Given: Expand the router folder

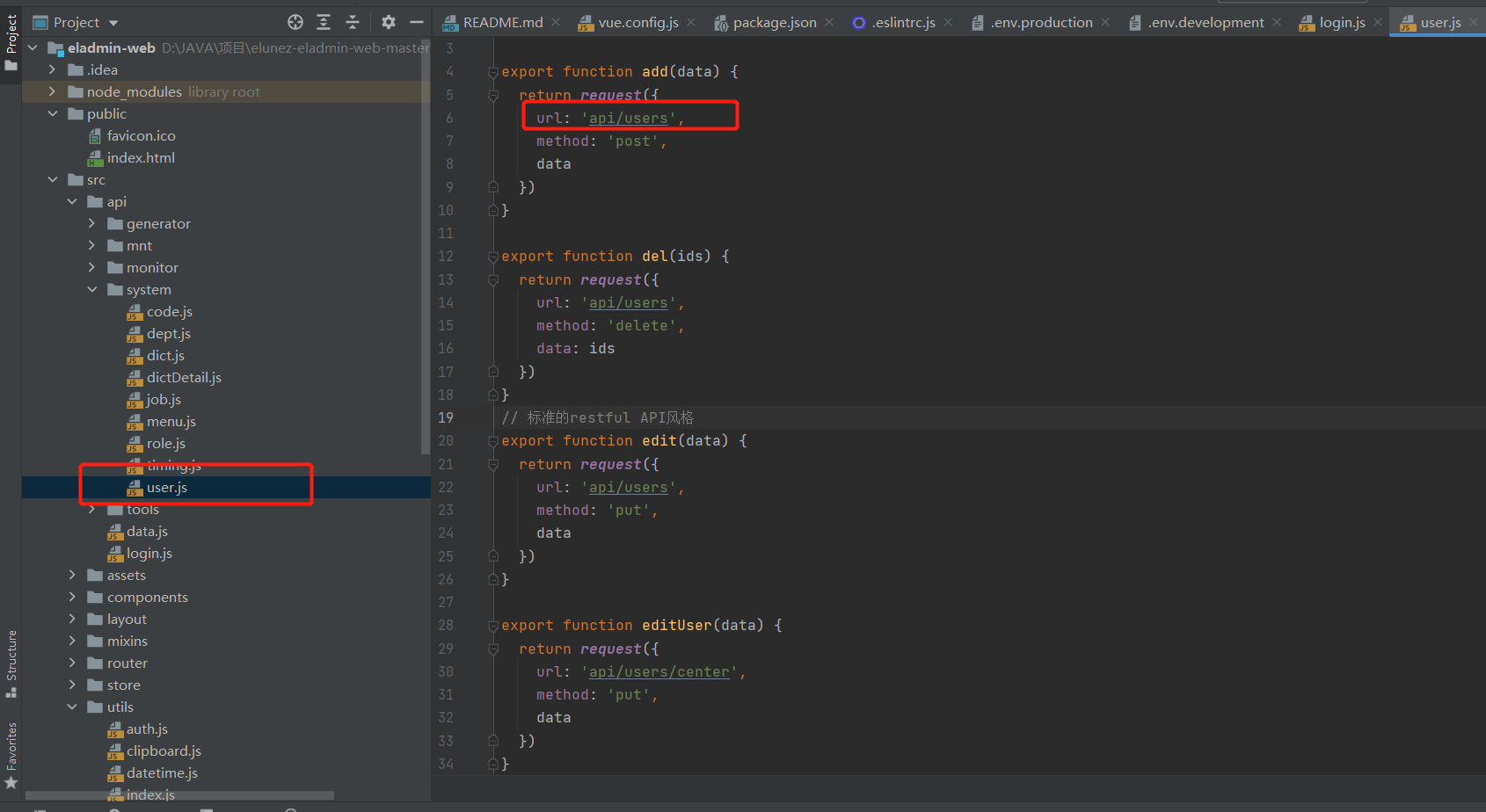Looking at the screenshot, I should 72,663.
